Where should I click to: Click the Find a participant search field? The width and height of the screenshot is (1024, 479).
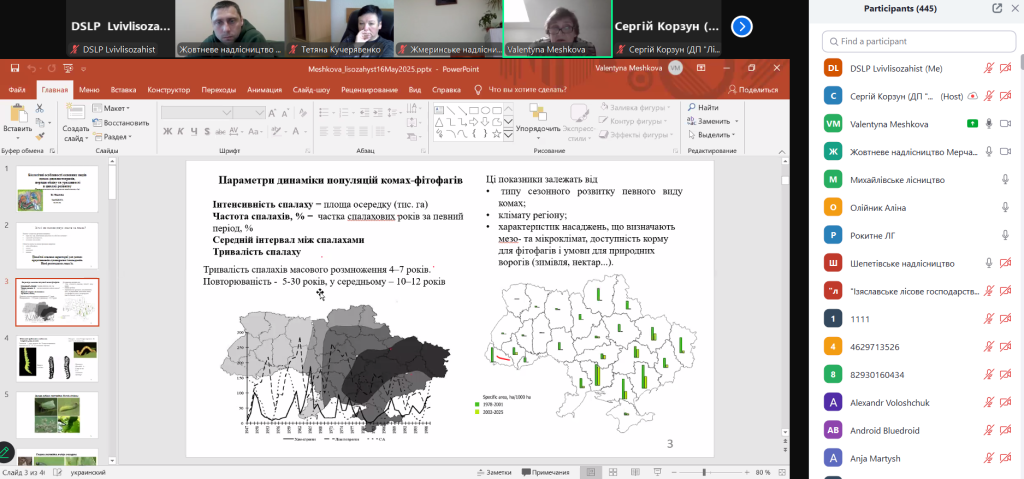915,41
